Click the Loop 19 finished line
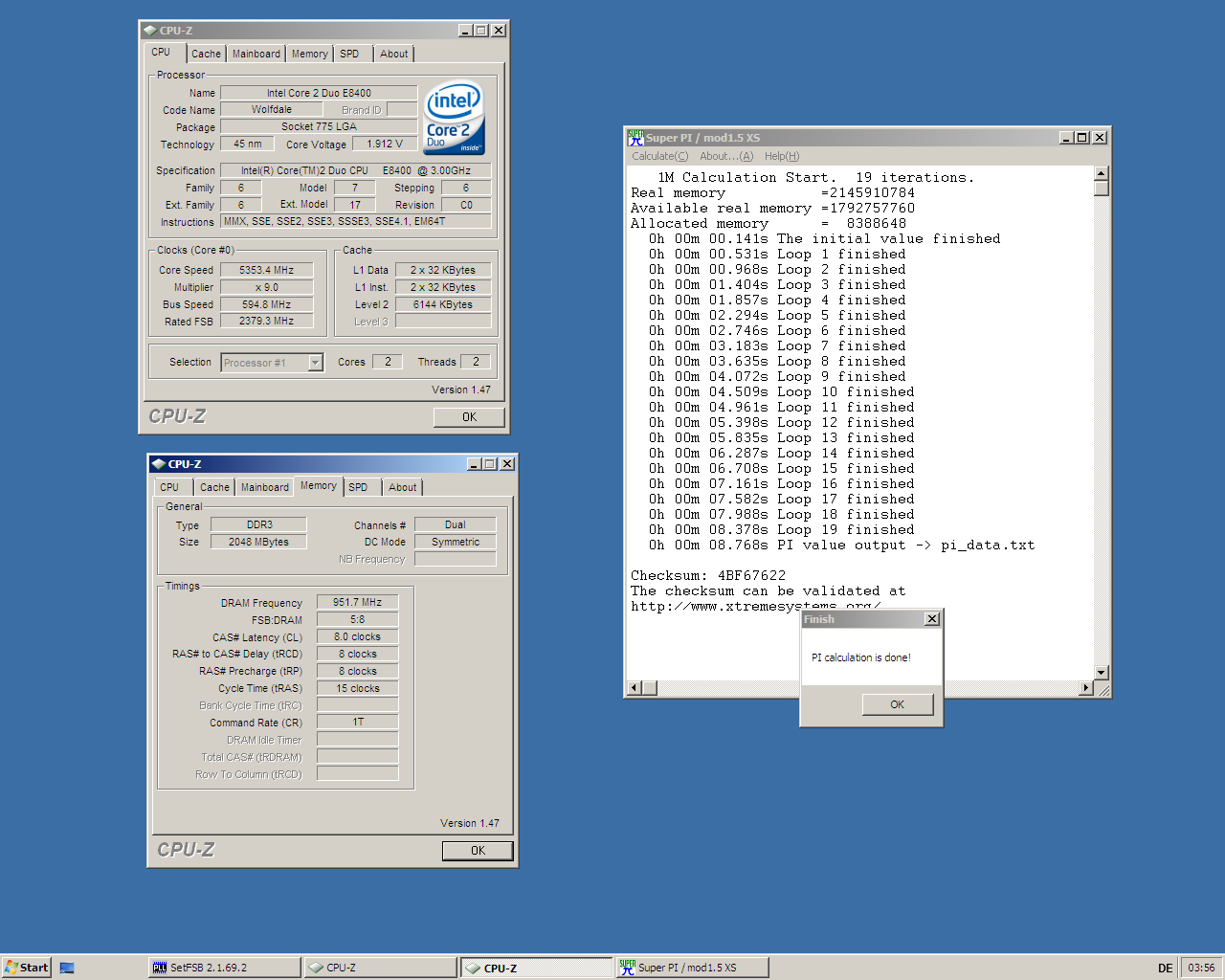This screenshot has width=1225, height=980. (782, 530)
